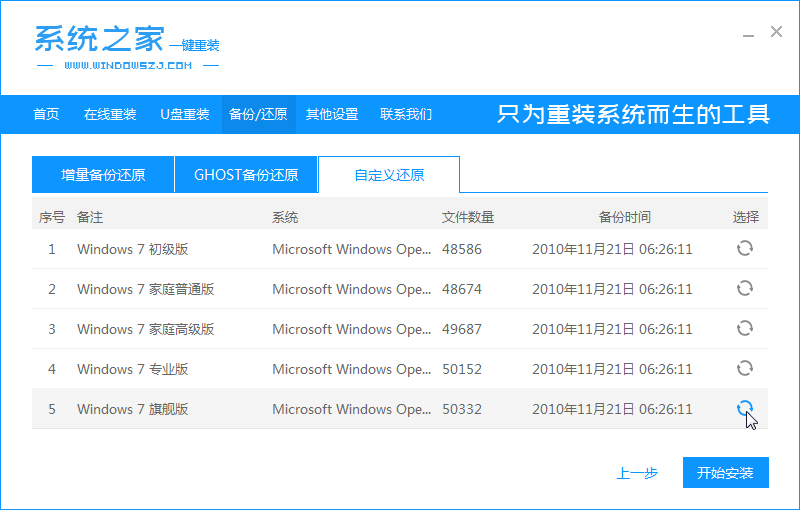
Task: Click restore icon for Windows 7 初级版
Action: [744, 249]
